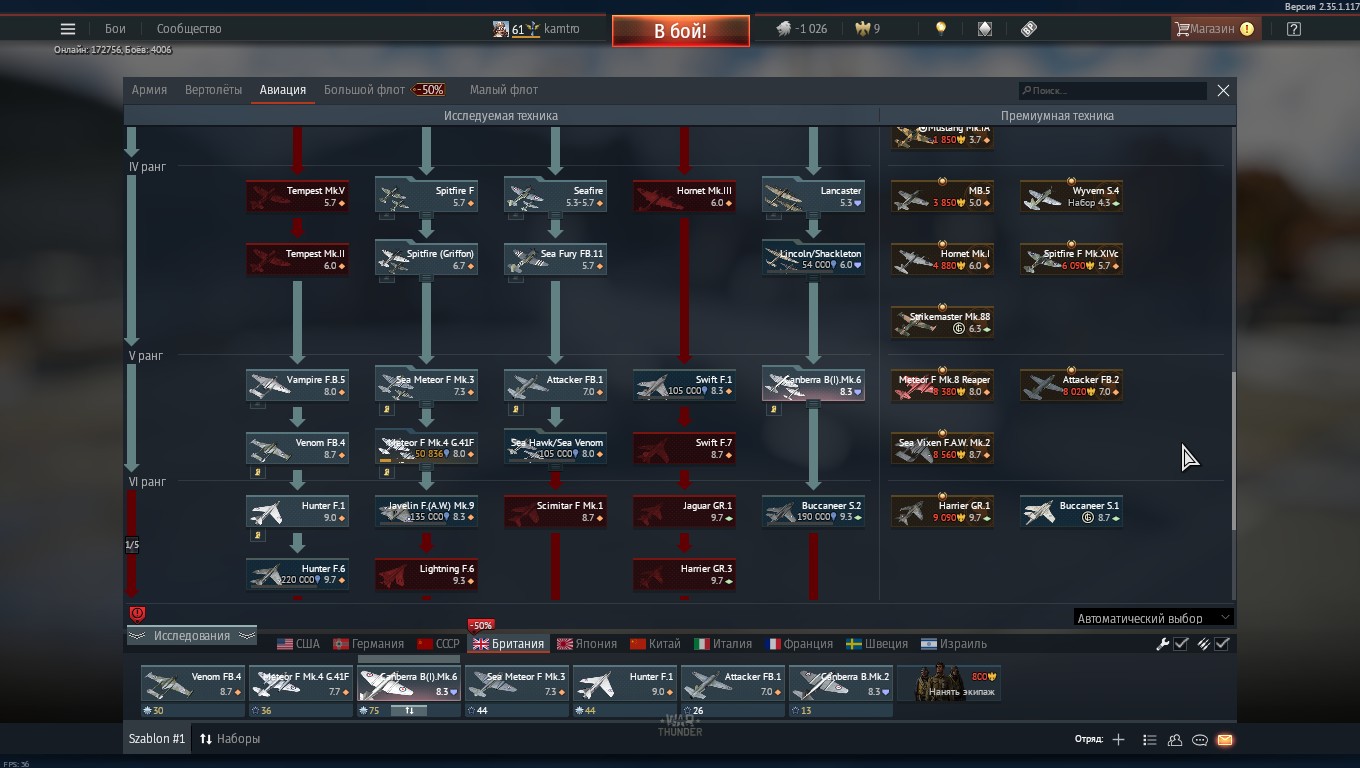Open Автоматический выбор dropdown
Viewport: 1360px width, 768px height.
coord(1153,618)
